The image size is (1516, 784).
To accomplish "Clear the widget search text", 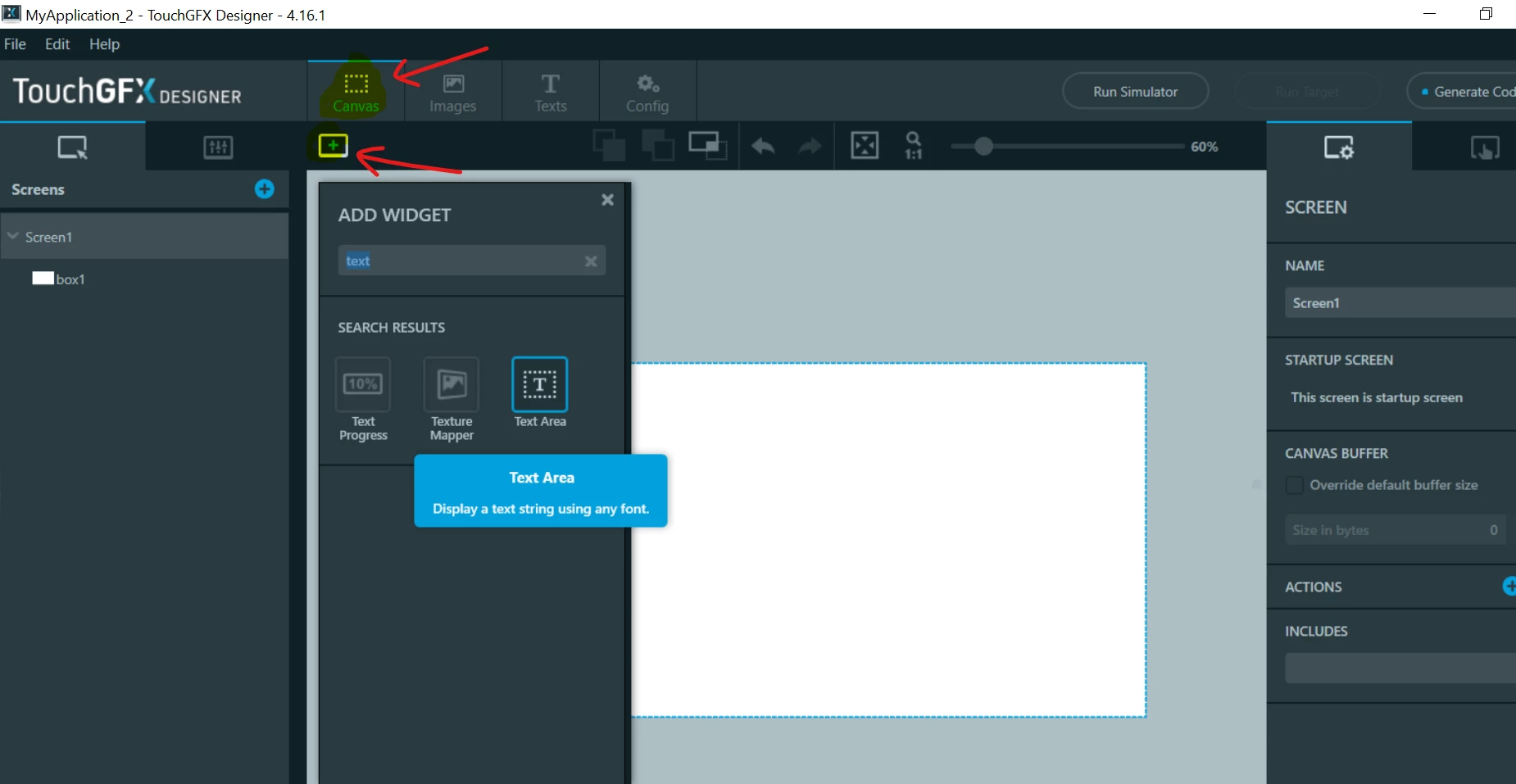I will (590, 261).
